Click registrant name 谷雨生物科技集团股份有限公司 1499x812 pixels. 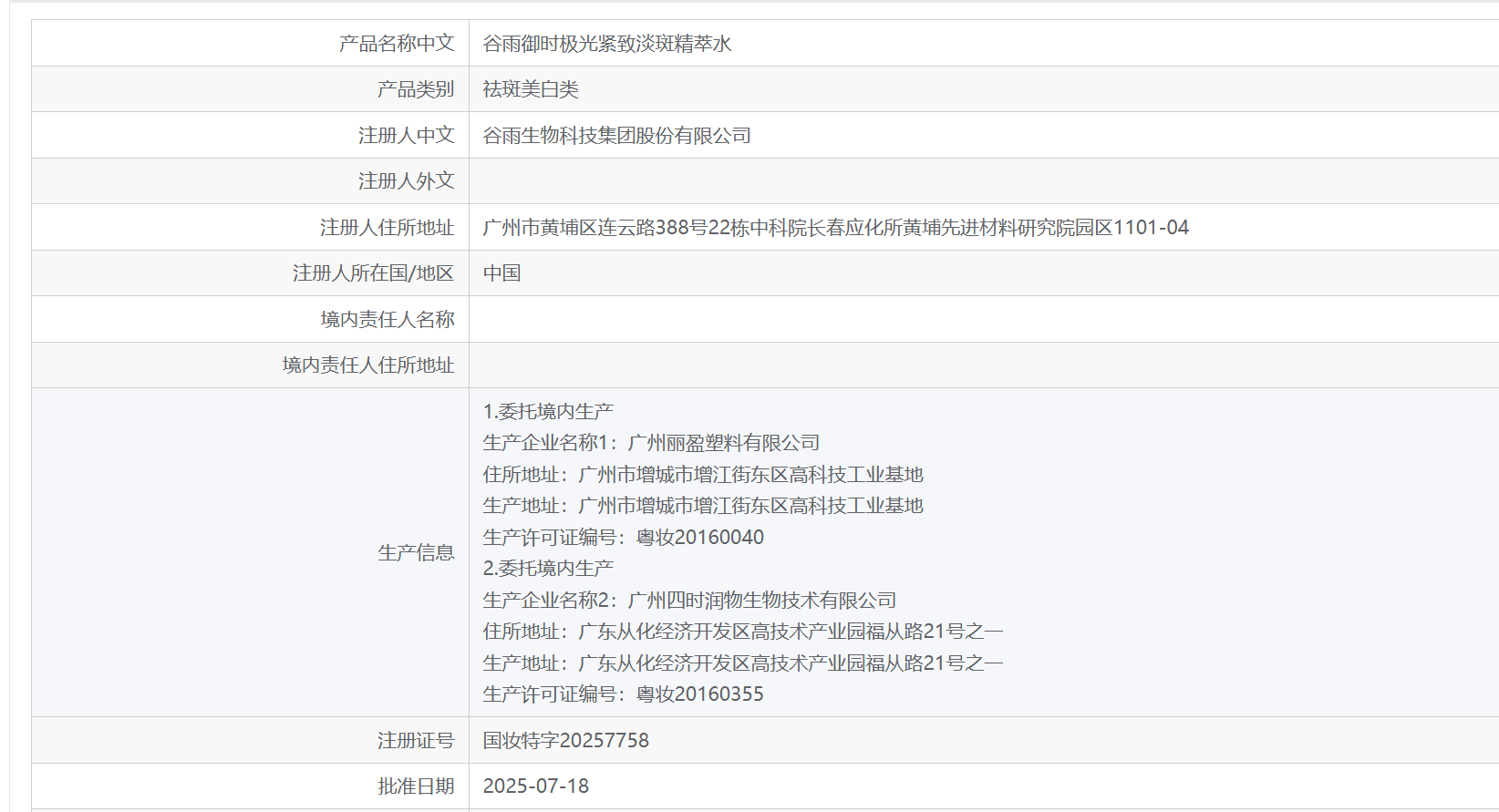(616, 136)
